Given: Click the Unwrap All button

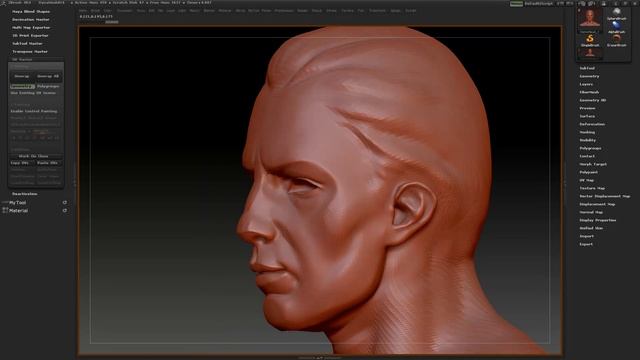Looking at the screenshot, I should (x=48, y=76).
